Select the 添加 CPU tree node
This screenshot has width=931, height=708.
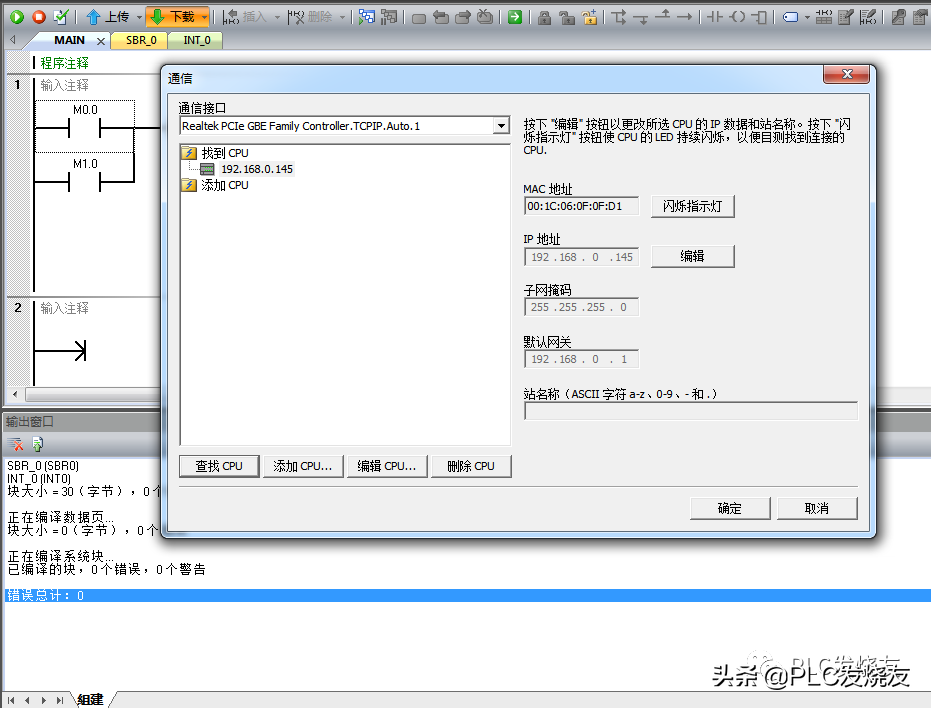pos(224,185)
